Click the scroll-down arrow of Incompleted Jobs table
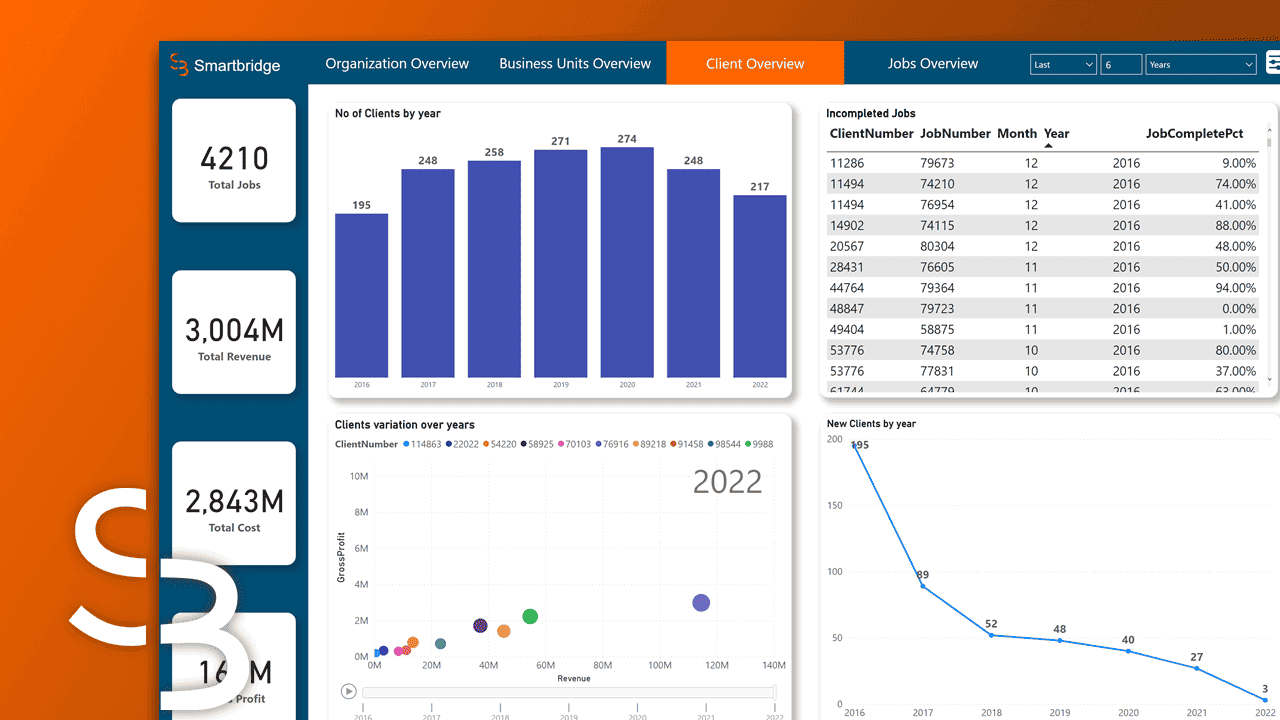This screenshot has width=1280, height=720. click(x=1270, y=380)
